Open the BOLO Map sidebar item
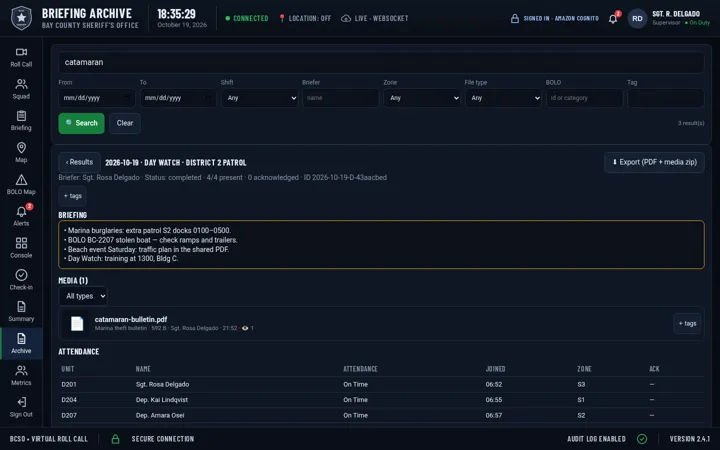The image size is (720, 450). 21,185
